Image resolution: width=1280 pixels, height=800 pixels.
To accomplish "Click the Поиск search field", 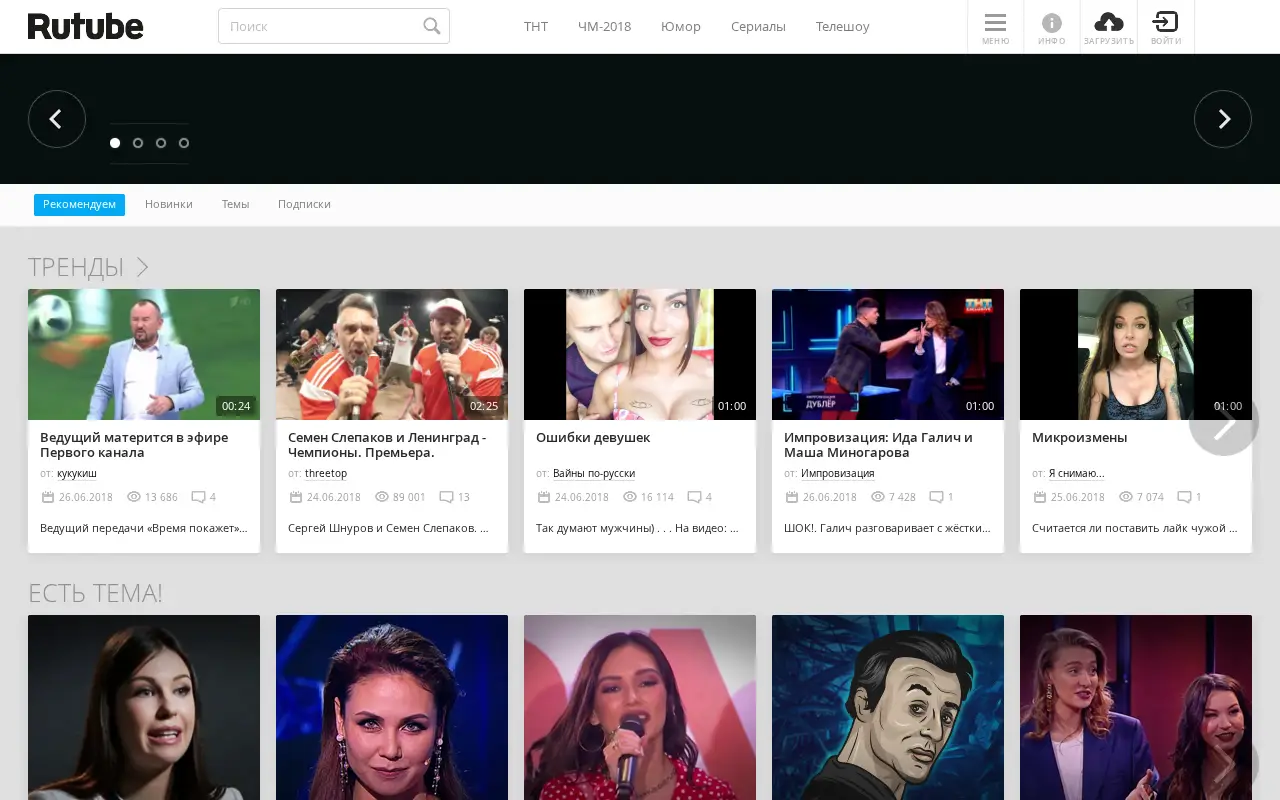I will click(x=334, y=26).
